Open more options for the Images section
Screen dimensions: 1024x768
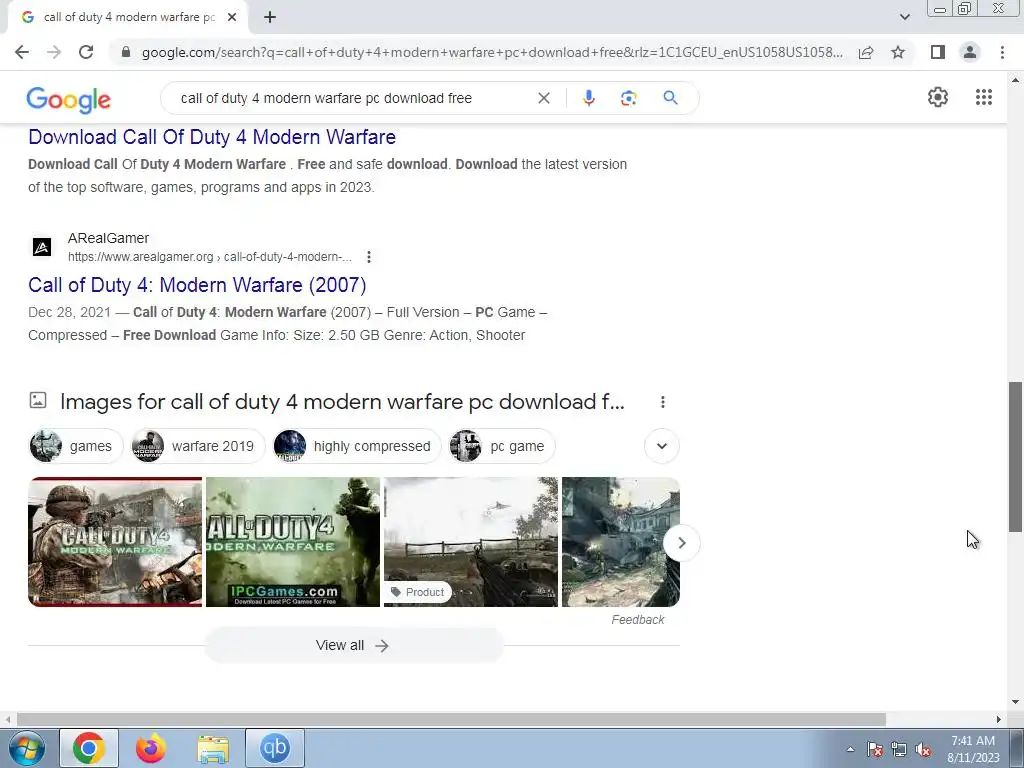tap(662, 402)
